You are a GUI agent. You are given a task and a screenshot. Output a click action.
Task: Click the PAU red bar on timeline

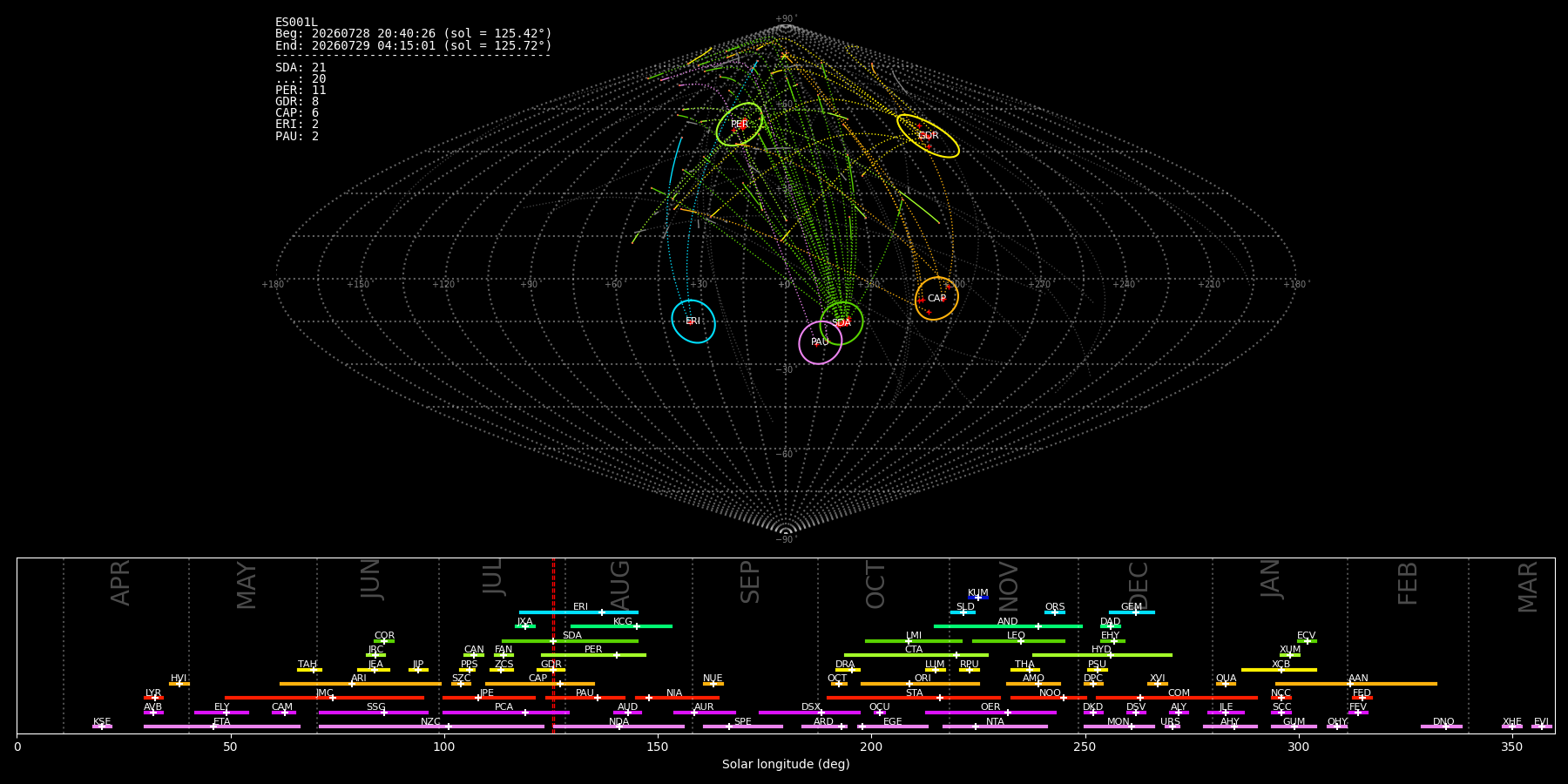pyautogui.click(x=585, y=698)
